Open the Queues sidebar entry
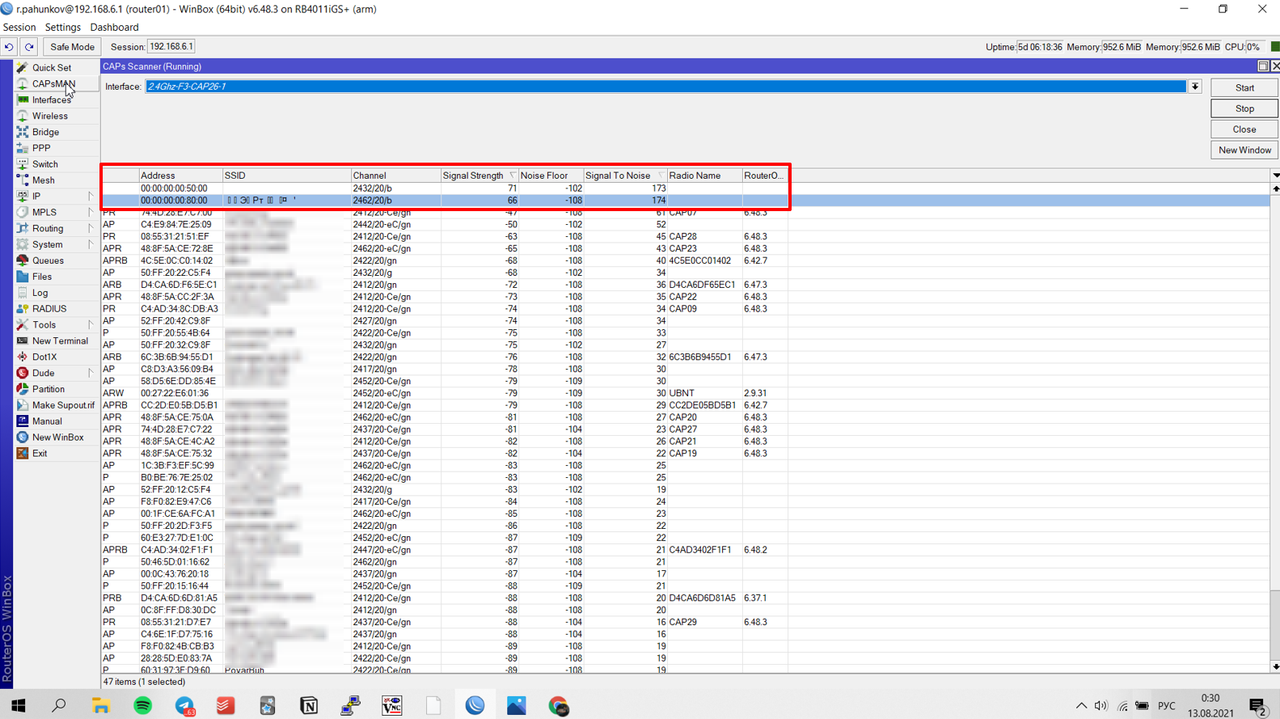Viewport: 1280px width, 719px height. click(47, 260)
